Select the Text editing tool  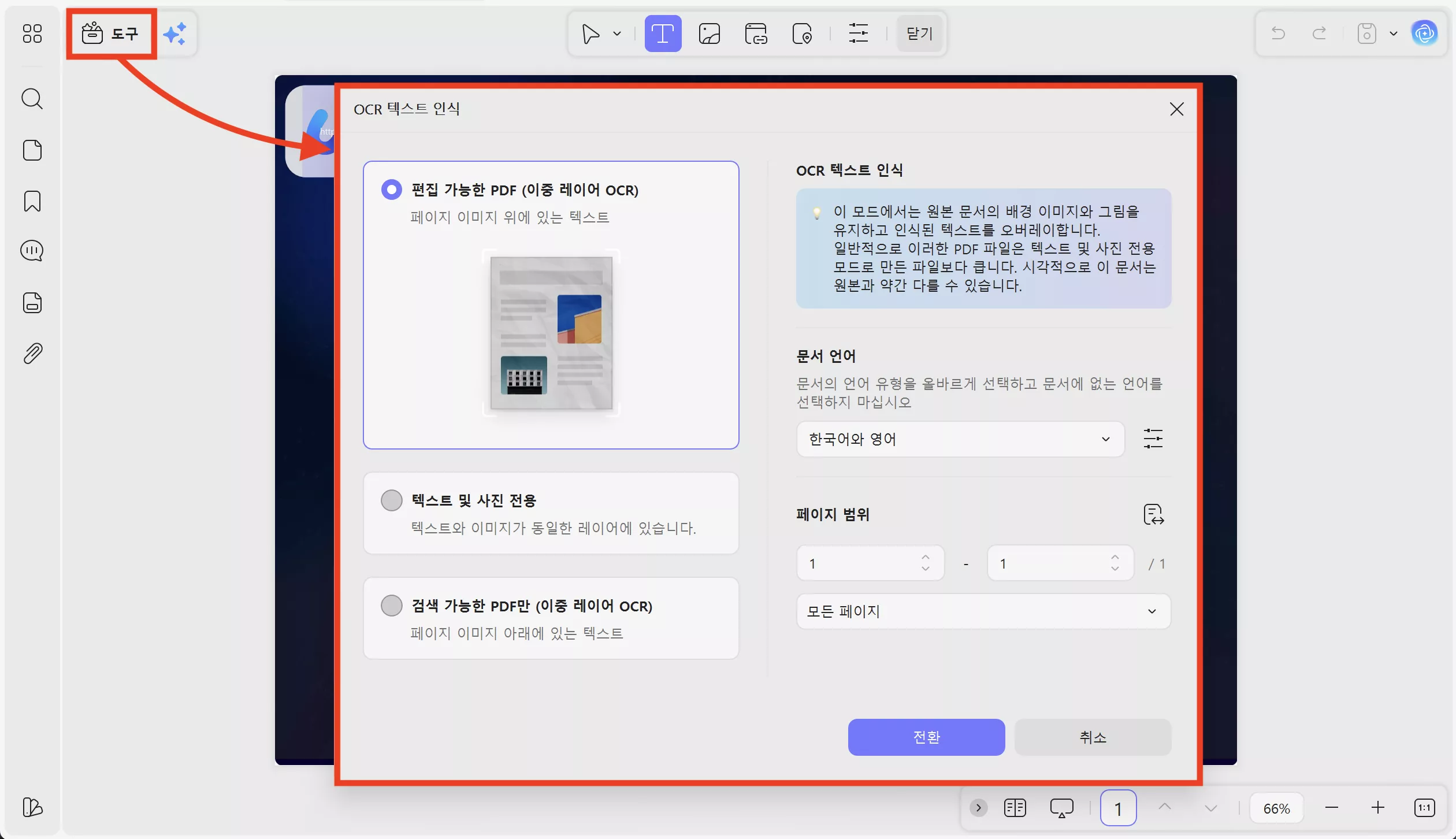662,33
